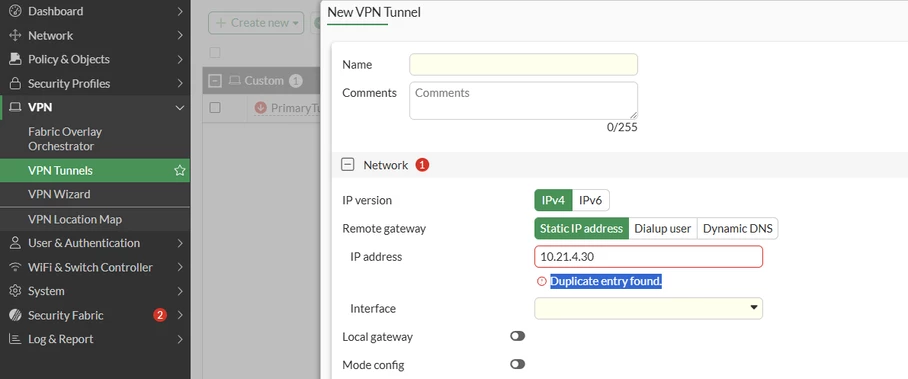Click the Dashboard gauge icon
This screenshot has width=908, height=379.
point(15,11)
